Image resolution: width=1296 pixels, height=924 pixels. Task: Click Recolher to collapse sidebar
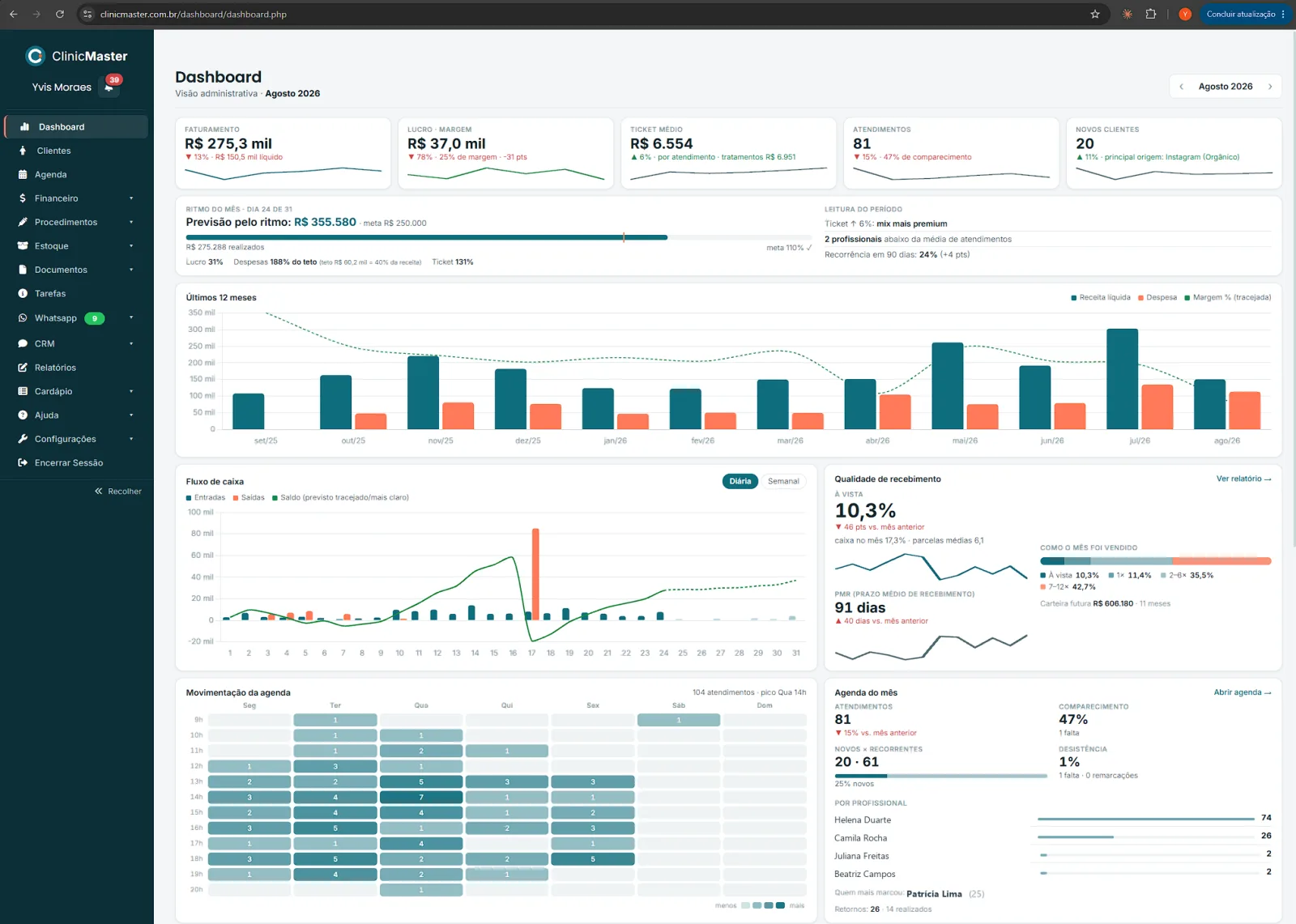point(118,492)
